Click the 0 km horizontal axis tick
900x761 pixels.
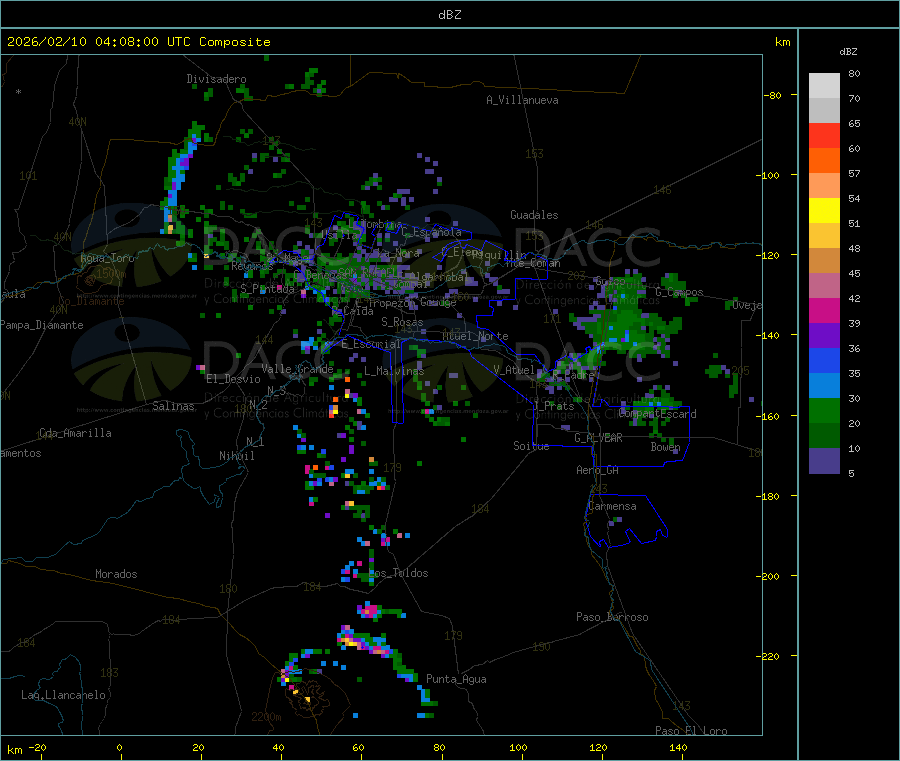point(119,747)
